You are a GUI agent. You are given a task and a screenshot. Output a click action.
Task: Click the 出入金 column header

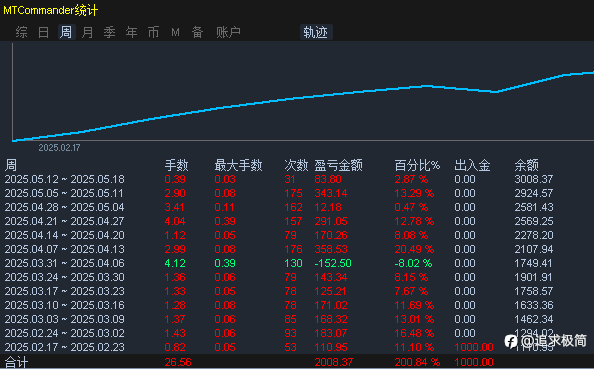click(472, 165)
